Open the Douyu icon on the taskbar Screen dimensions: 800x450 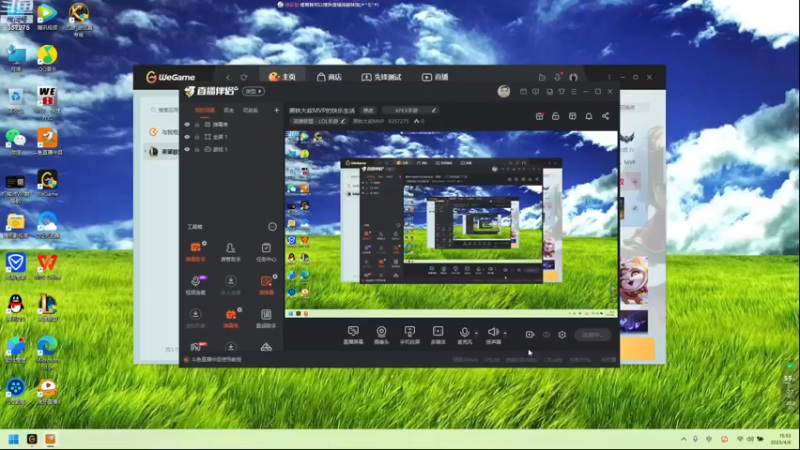pos(50,439)
